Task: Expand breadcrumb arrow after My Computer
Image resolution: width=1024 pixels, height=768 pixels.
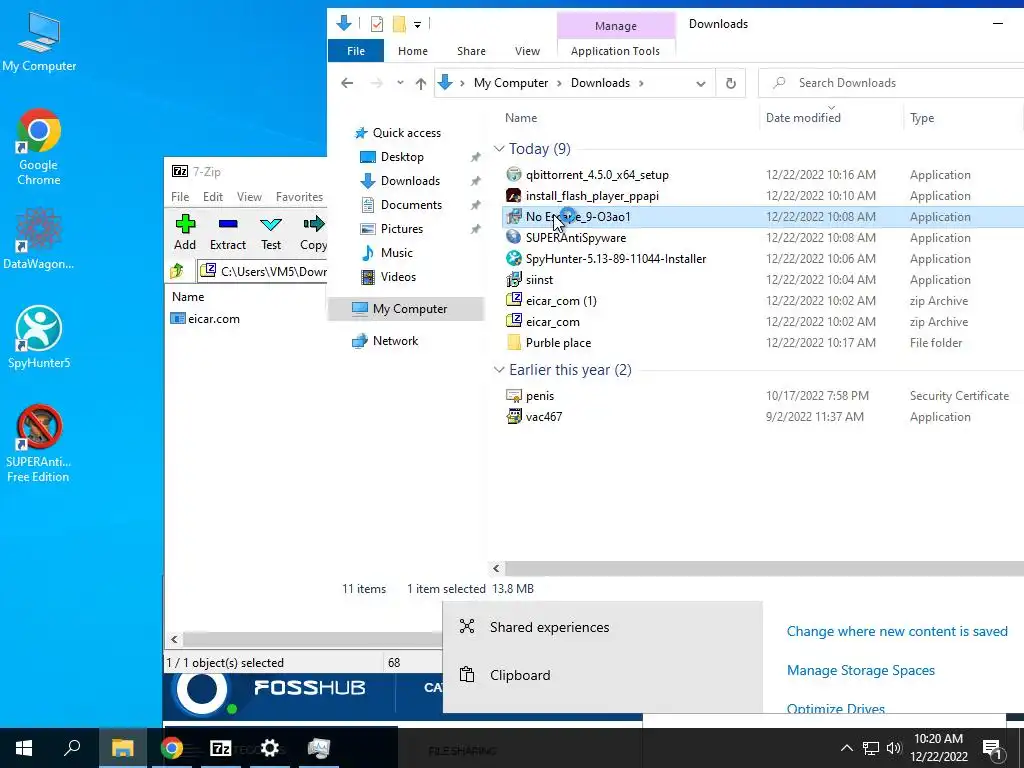Action: click(x=559, y=83)
